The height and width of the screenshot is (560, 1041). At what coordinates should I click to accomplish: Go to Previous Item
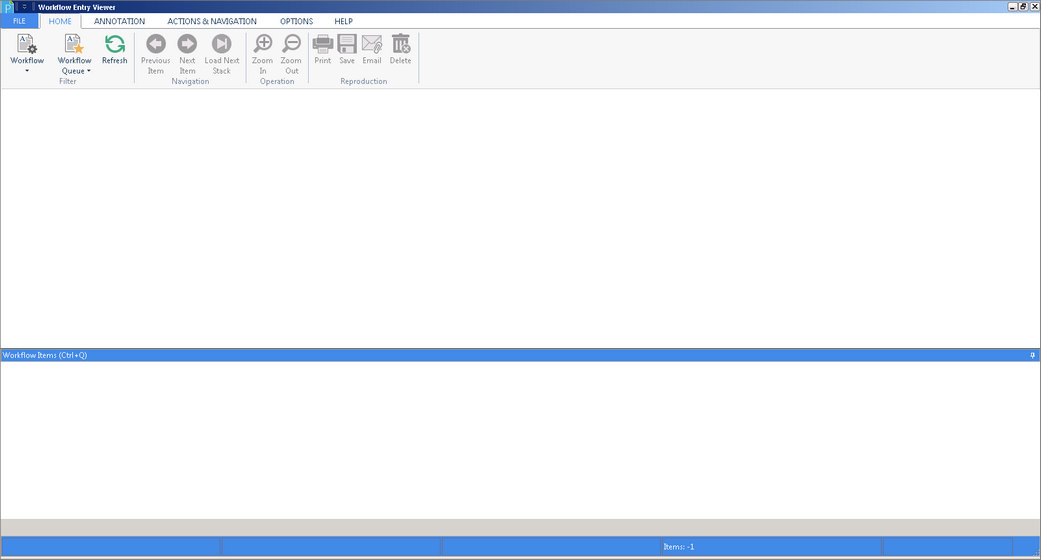click(155, 54)
